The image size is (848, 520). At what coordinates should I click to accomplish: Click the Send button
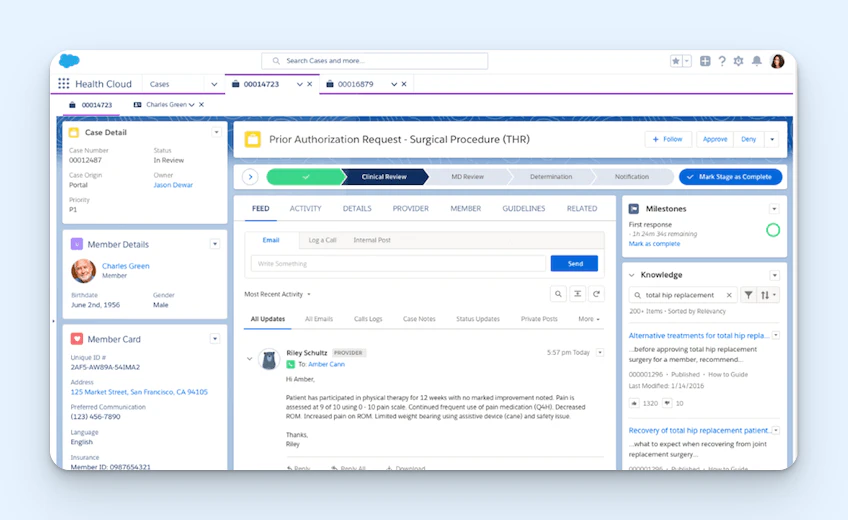tap(574, 264)
